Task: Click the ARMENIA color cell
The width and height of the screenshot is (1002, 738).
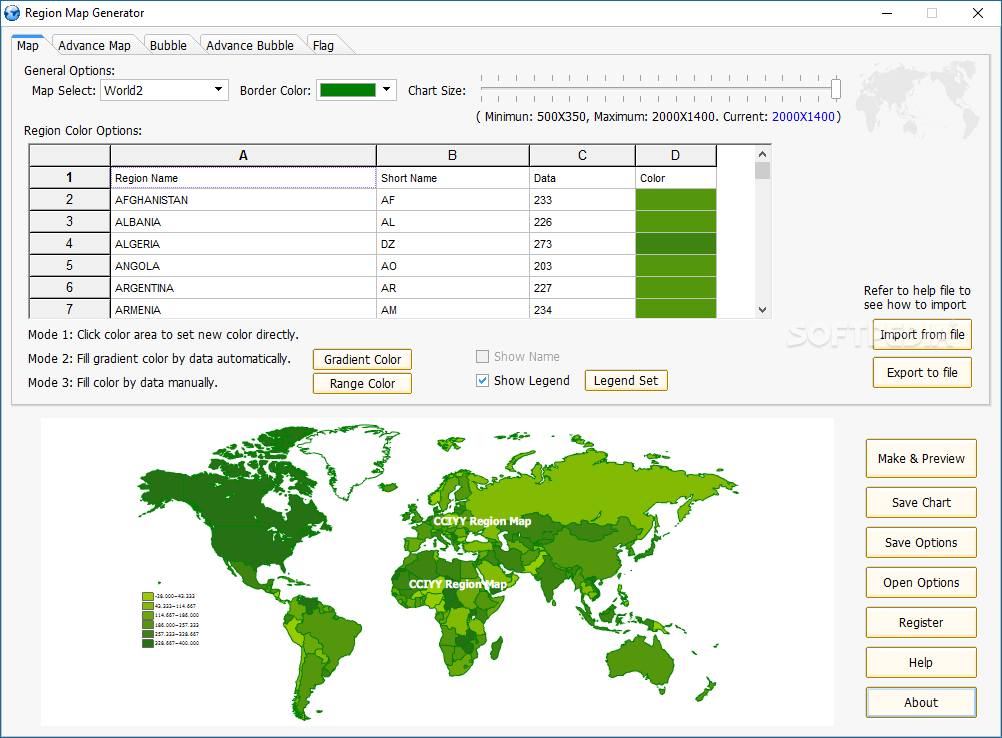Action: coord(675,309)
